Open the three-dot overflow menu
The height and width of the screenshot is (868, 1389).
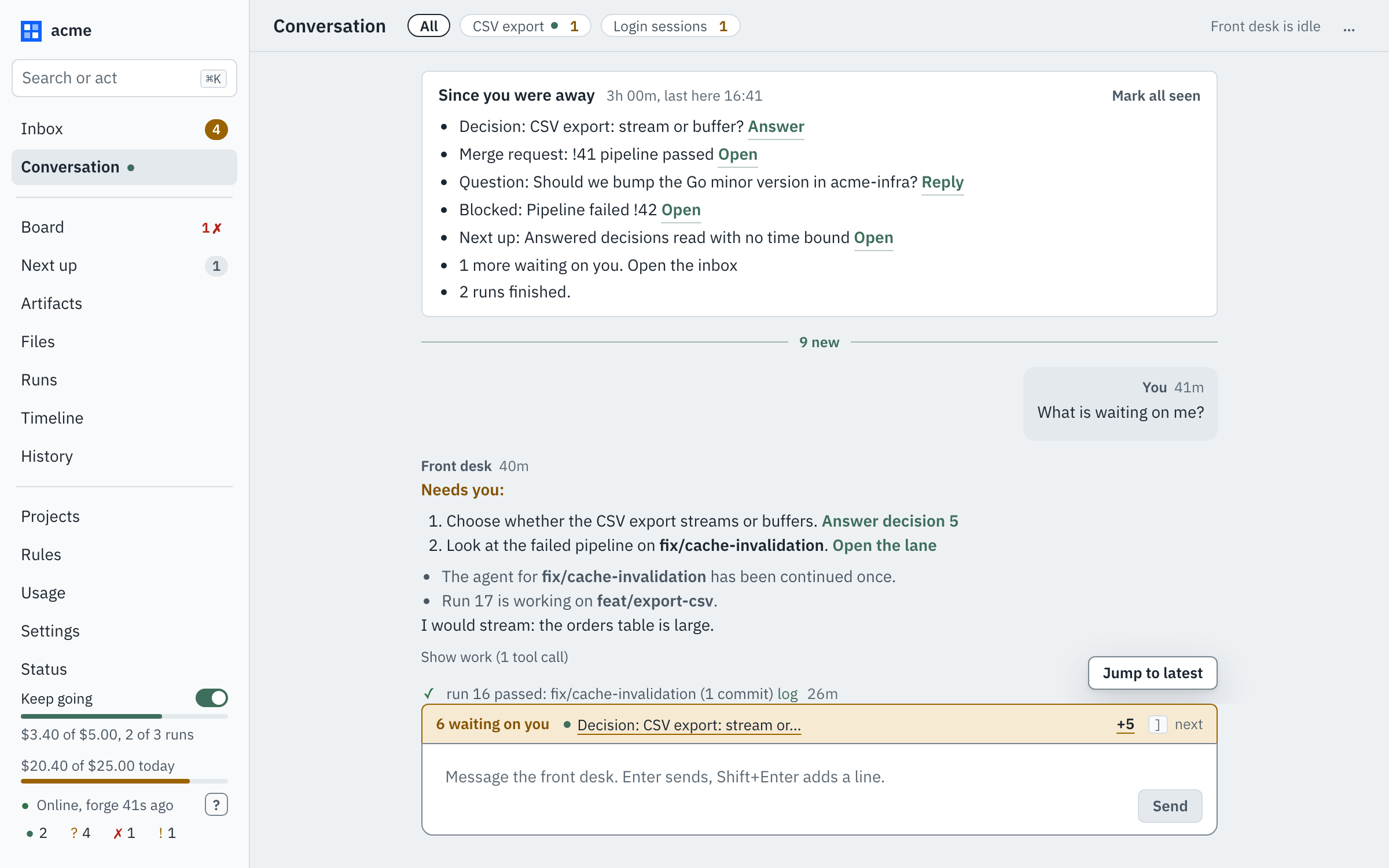1349,27
